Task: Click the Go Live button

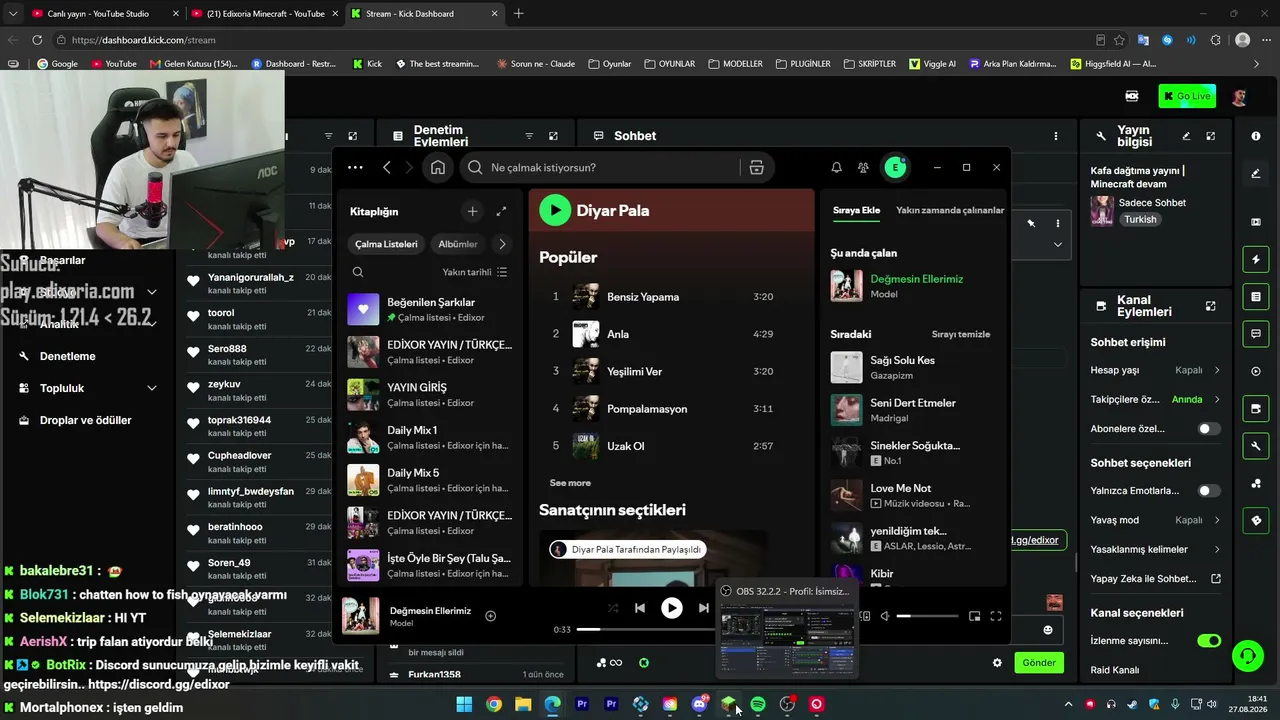Action: (x=1187, y=96)
